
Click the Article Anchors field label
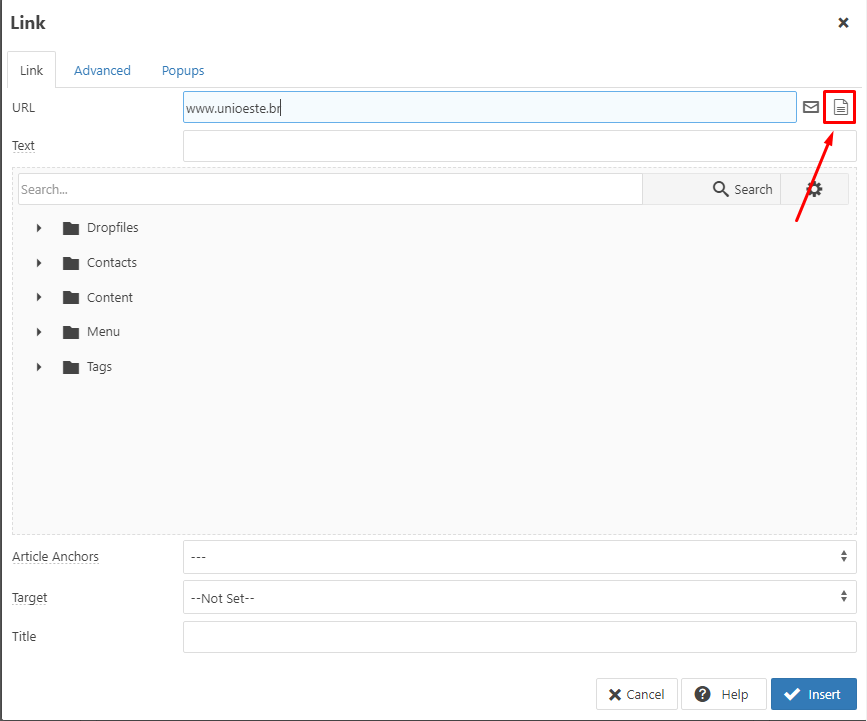(55, 557)
